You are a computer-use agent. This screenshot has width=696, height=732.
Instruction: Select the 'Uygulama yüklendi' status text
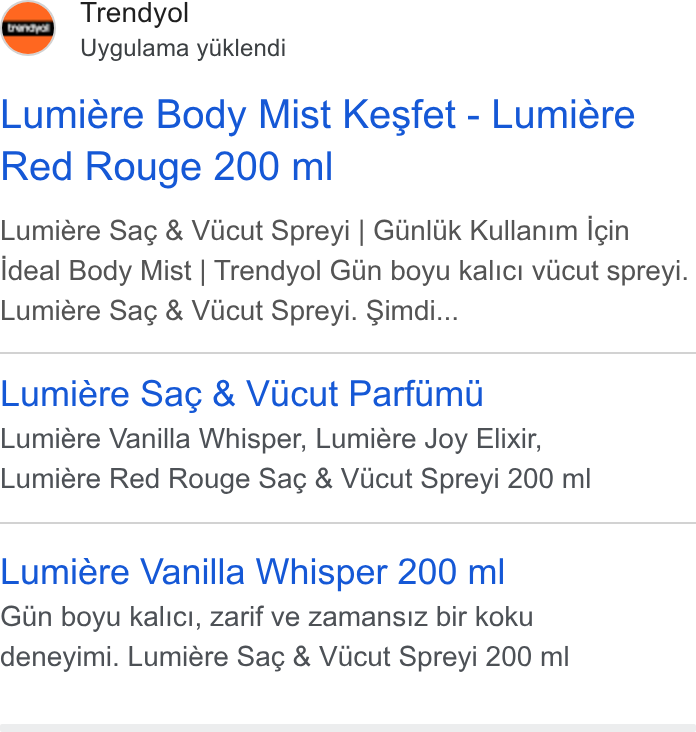point(183,49)
